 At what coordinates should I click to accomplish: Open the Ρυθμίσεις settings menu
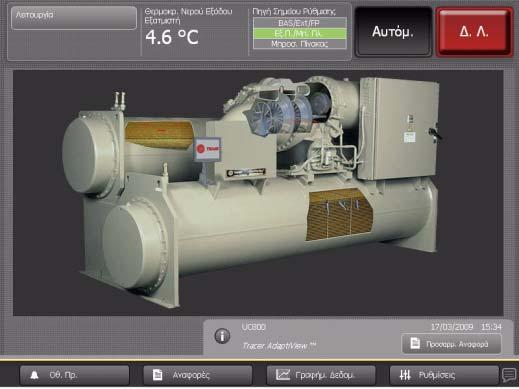444,375
